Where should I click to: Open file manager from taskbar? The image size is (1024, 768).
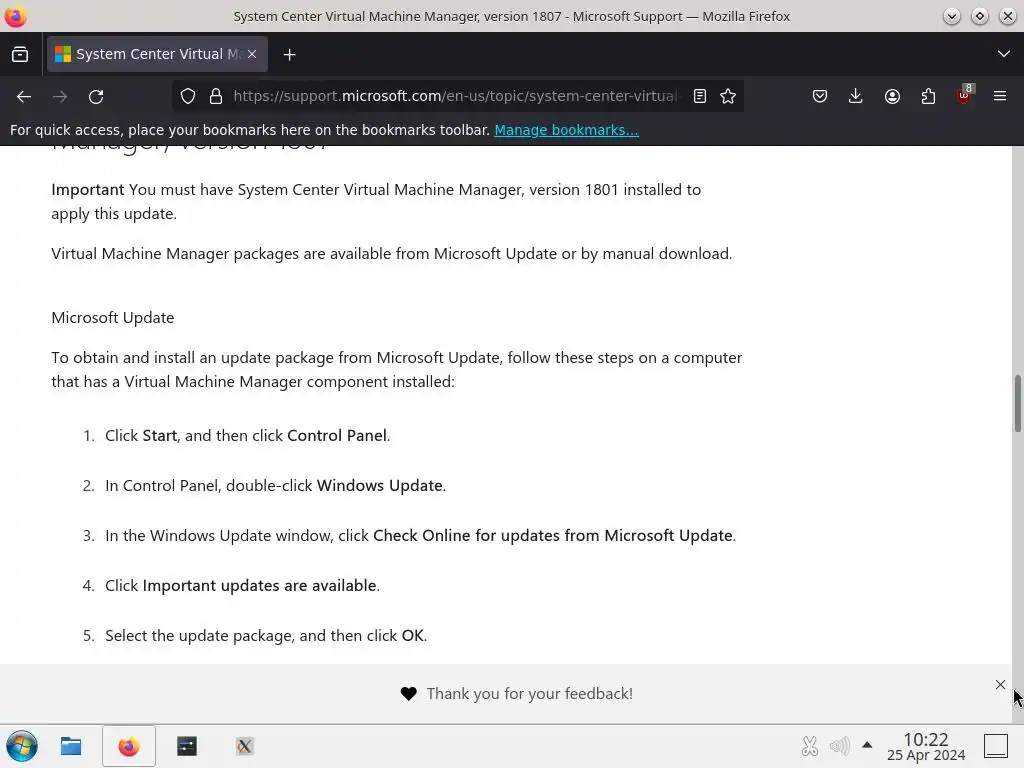pos(71,746)
